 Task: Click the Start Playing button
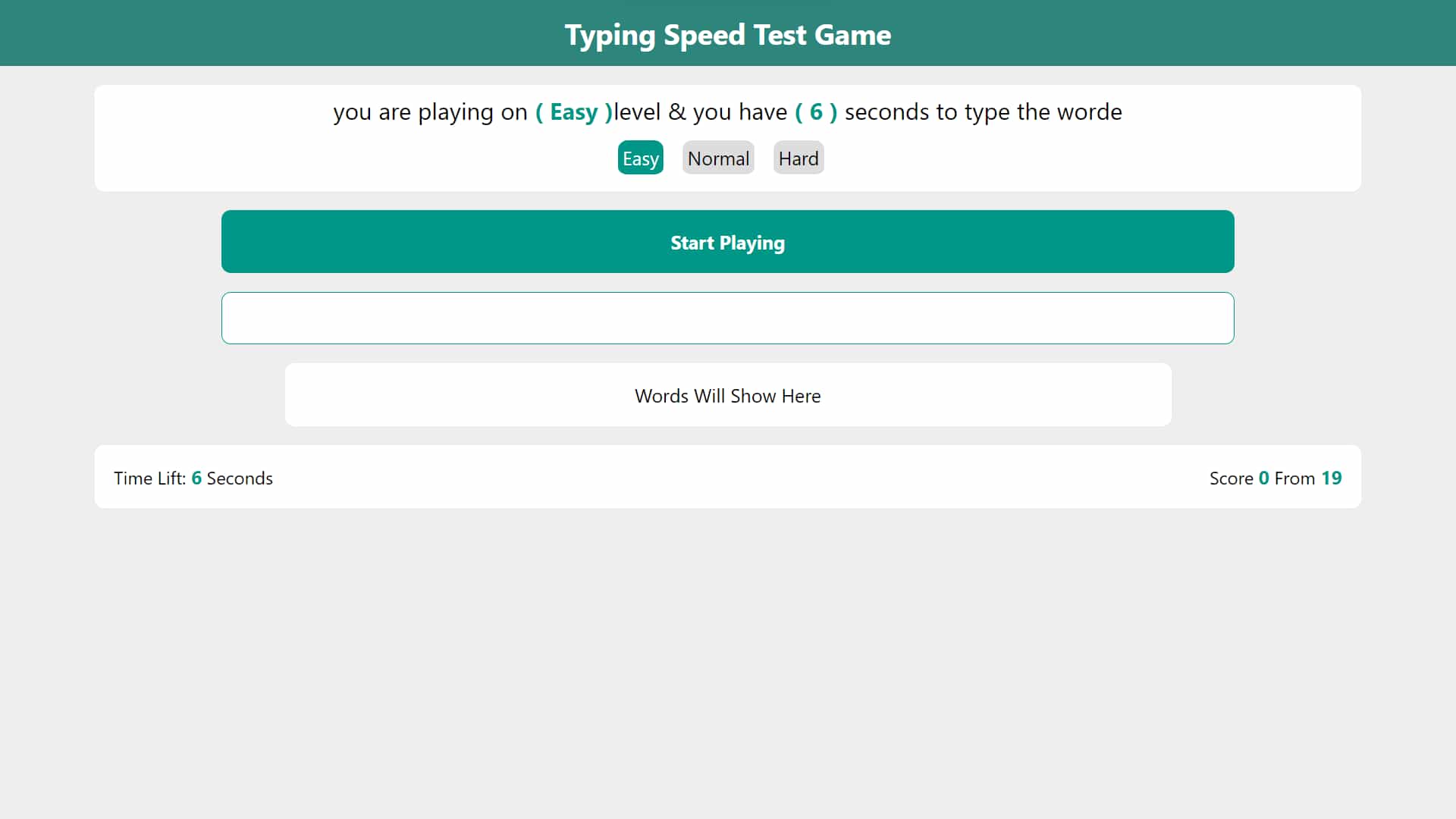click(x=728, y=242)
